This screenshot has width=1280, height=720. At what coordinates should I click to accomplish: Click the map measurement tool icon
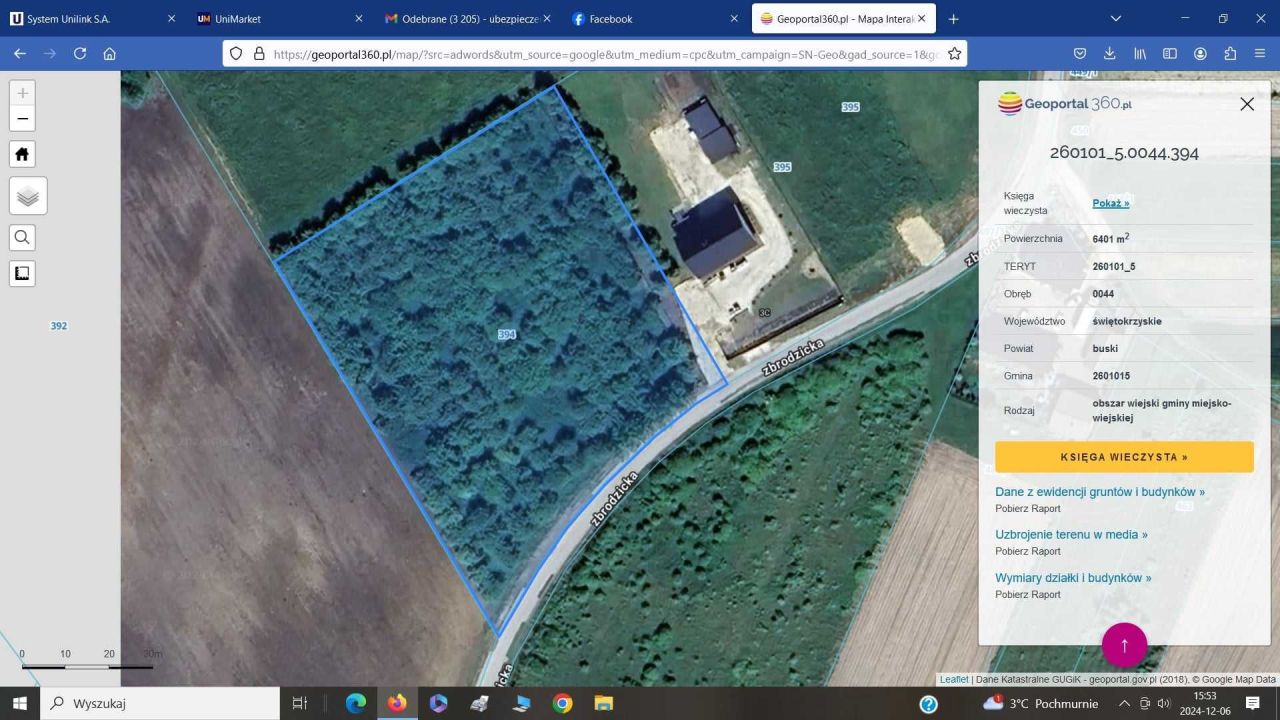(23, 273)
